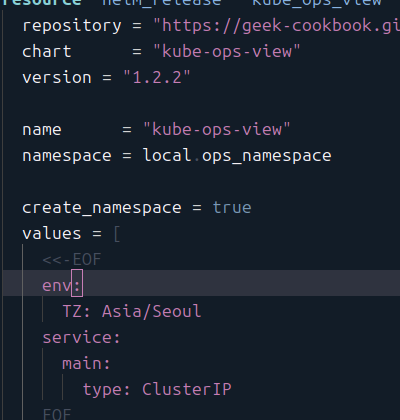This screenshot has width=400, height=420.
Task: Click the "values" attribute name
Action: (x=52, y=233)
